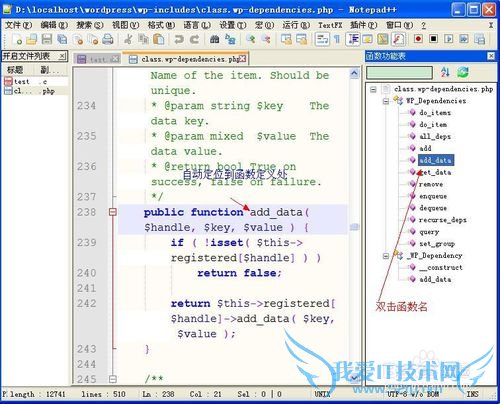The height and width of the screenshot is (404, 500).
Task: Redo the edit via toolbar arrow
Action: [195, 39]
